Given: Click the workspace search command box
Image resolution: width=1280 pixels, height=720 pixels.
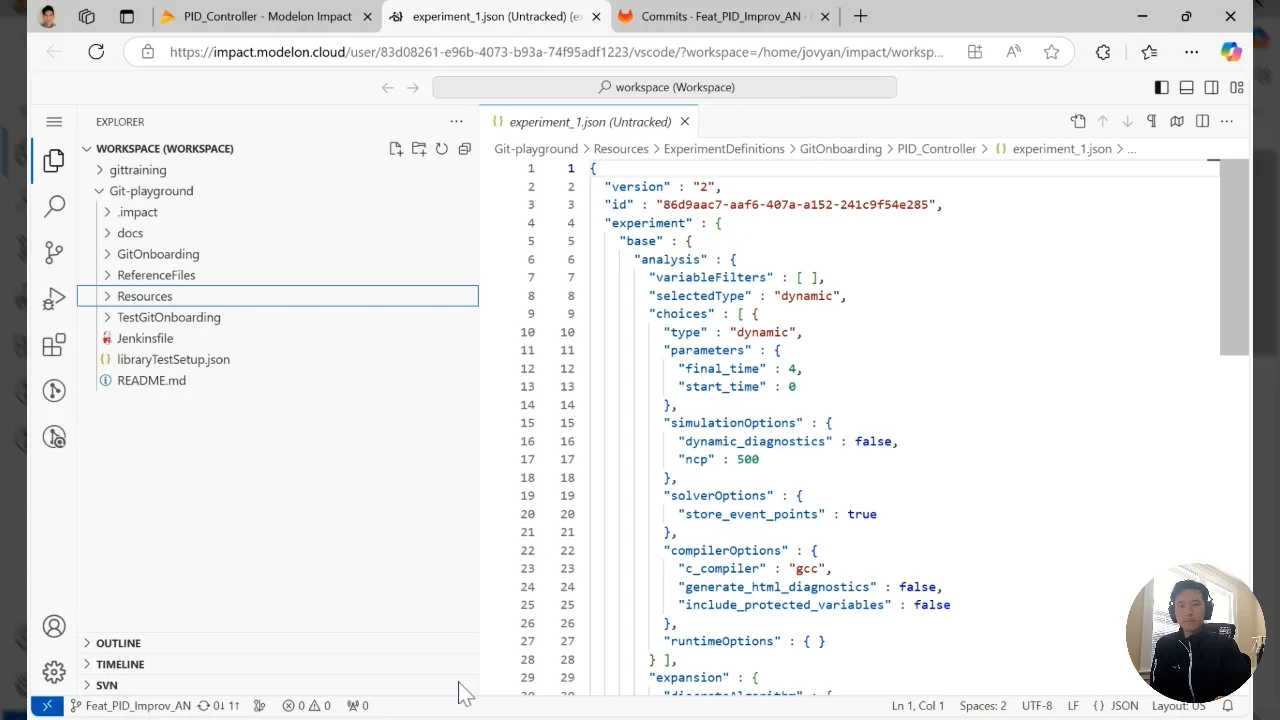Looking at the screenshot, I should coord(664,87).
